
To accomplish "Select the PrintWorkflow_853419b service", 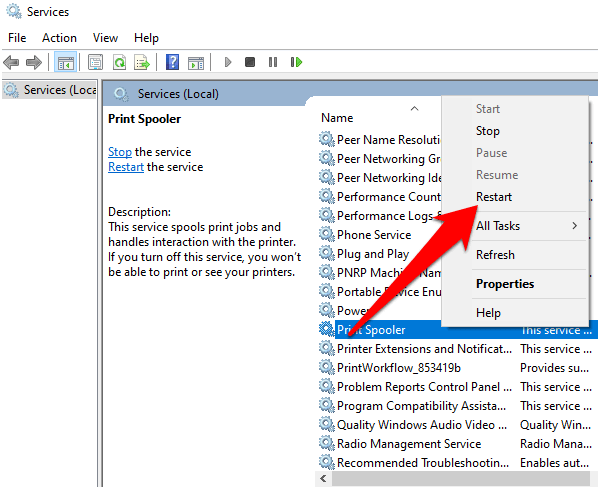I will [399, 368].
